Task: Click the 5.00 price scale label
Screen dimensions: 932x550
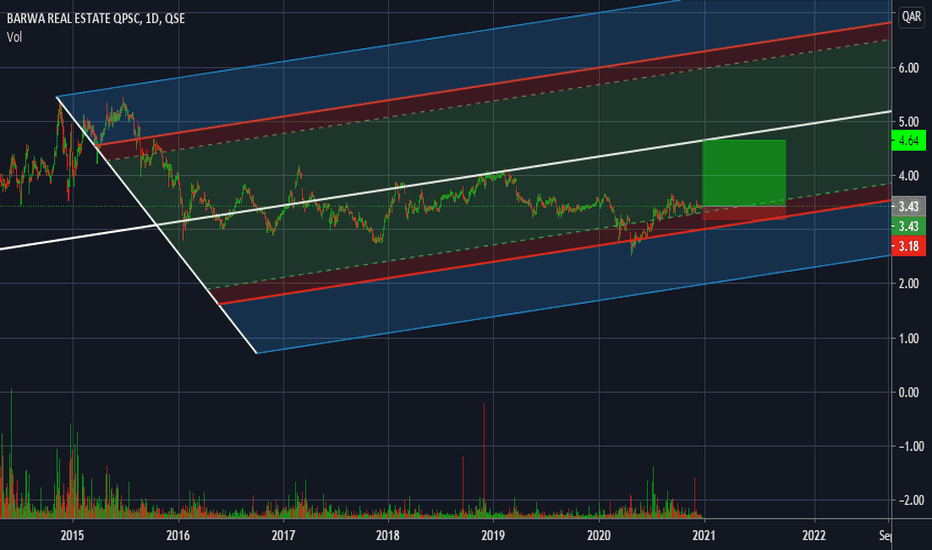Action: 909,122
